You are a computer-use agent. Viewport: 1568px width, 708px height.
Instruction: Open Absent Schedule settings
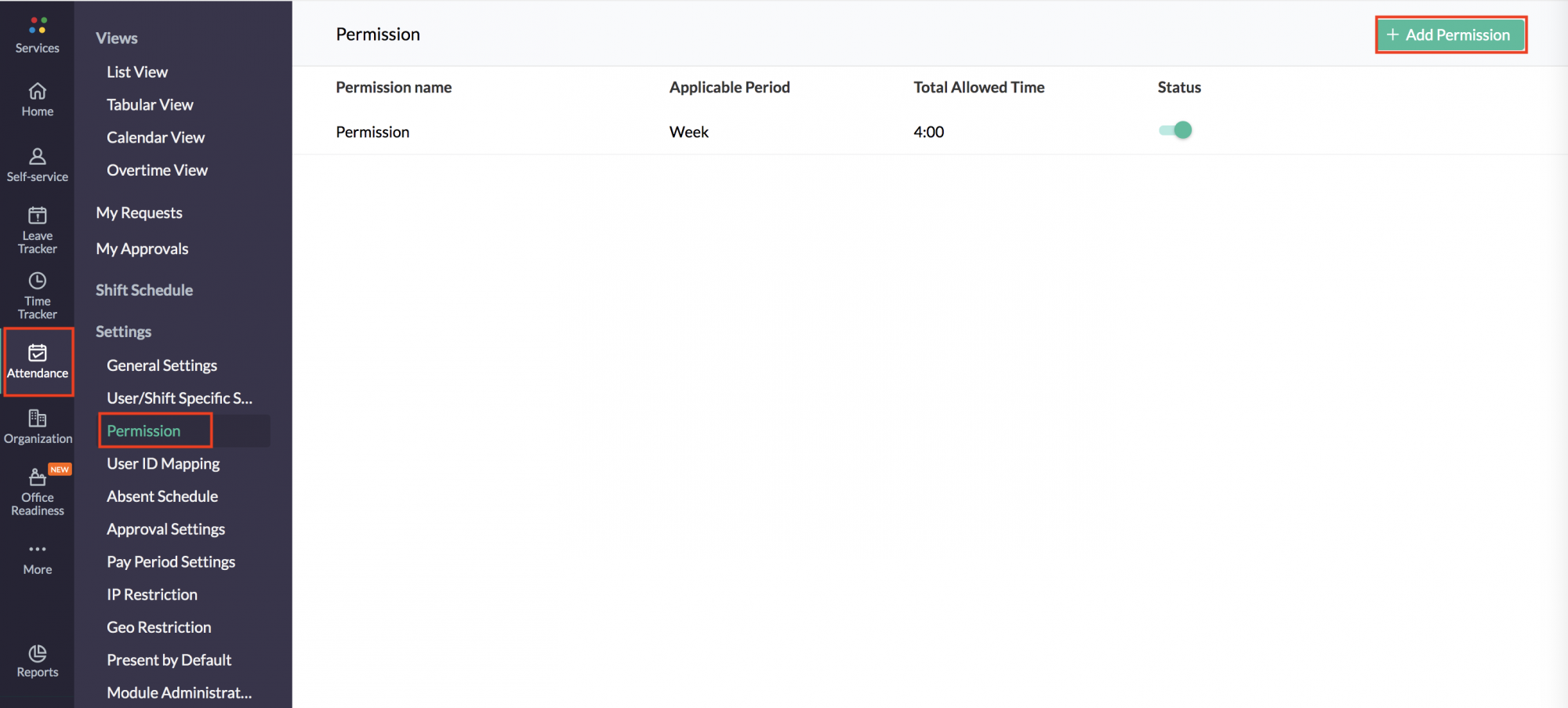tap(162, 496)
